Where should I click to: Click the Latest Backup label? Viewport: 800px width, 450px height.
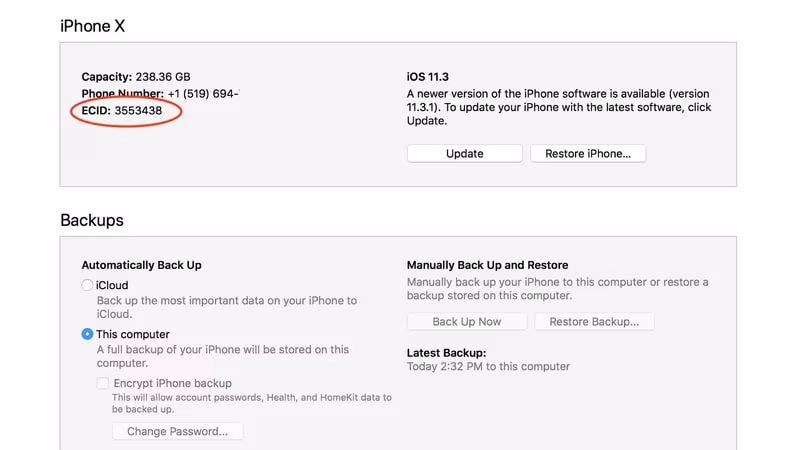point(446,353)
